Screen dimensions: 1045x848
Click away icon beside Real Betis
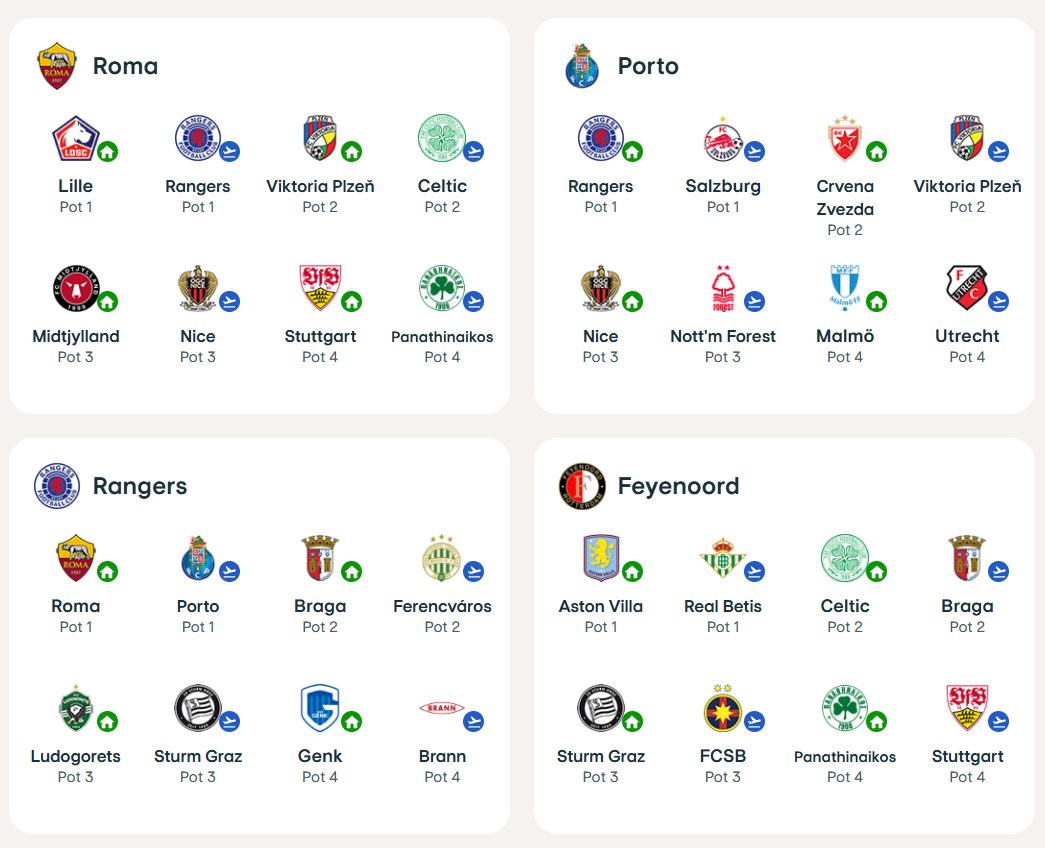pyautogui.click(x=754, y=571)
